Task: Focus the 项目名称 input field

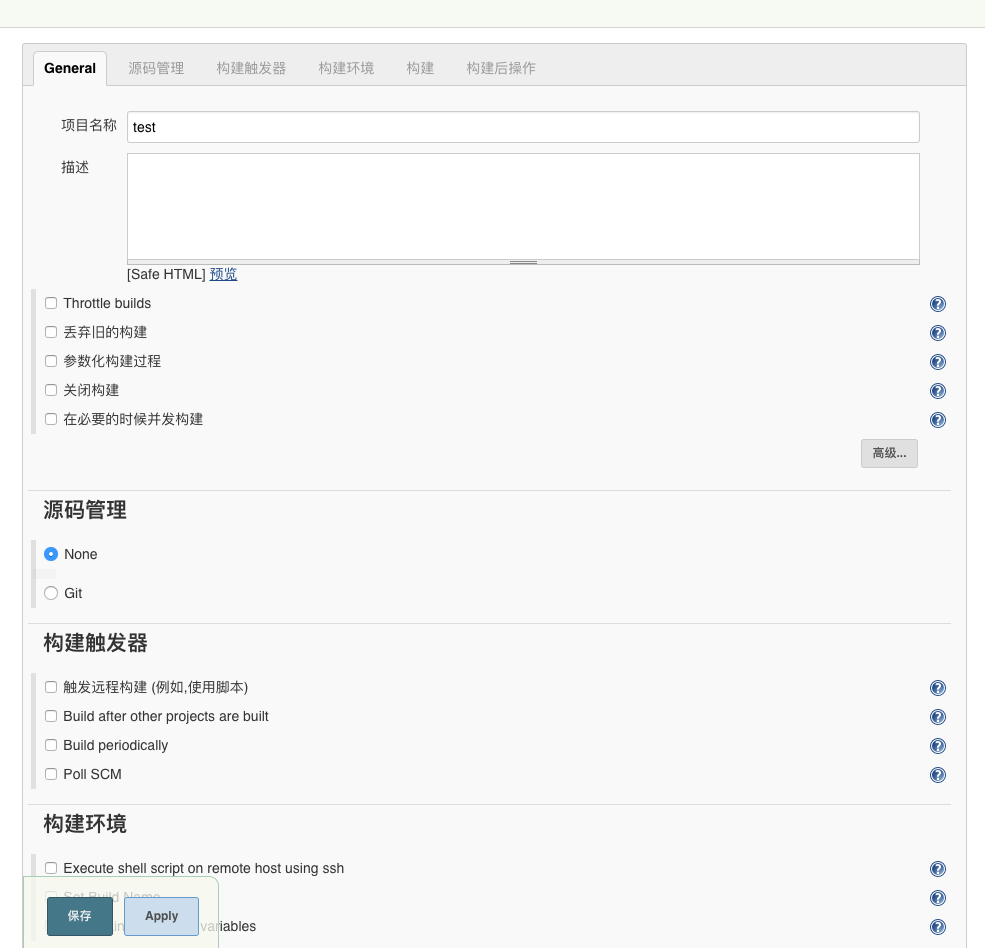Action: (523, 127)
